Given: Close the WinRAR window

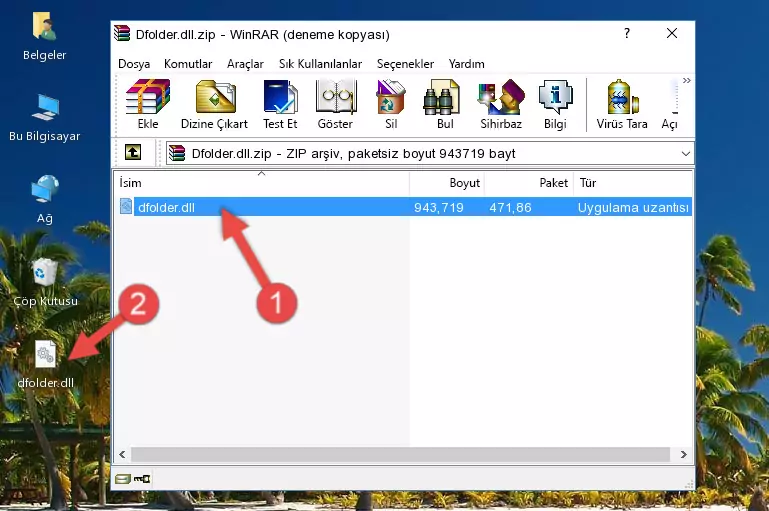Looking at the screenshot, I should click(x=672, y=33).
